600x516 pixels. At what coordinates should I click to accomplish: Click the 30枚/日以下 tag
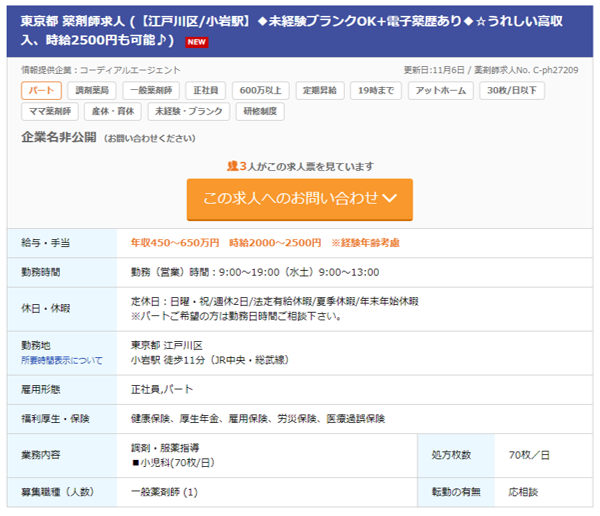[x=512, y=91]
